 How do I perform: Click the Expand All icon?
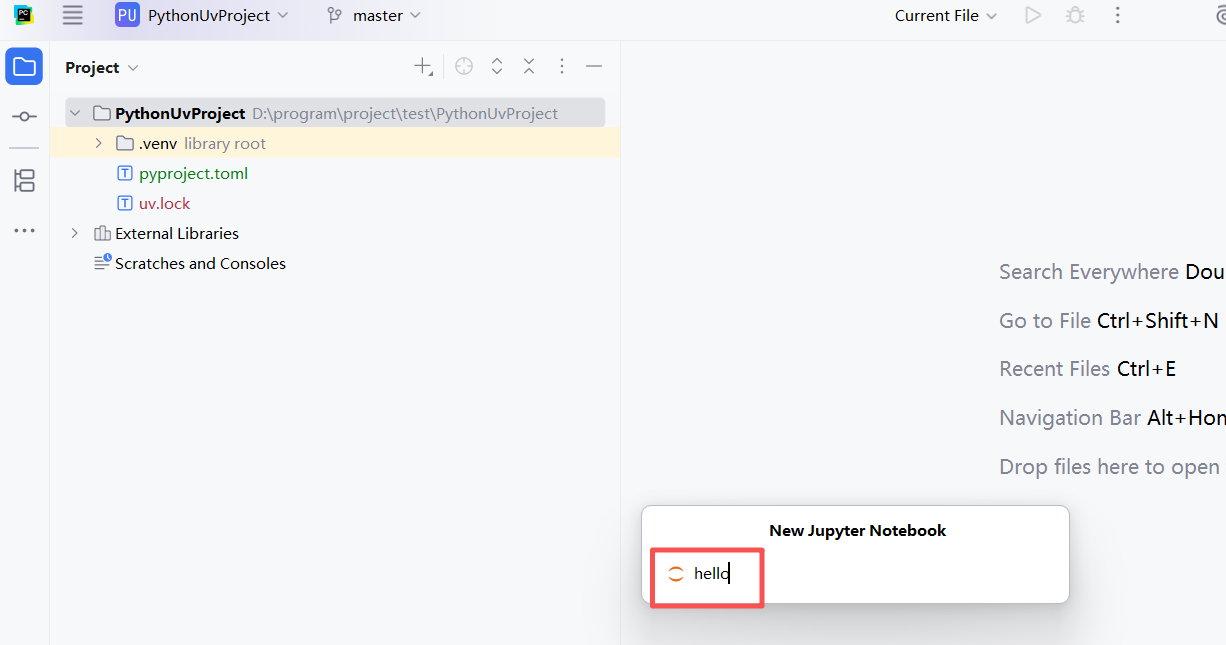[x=497, y=67]
